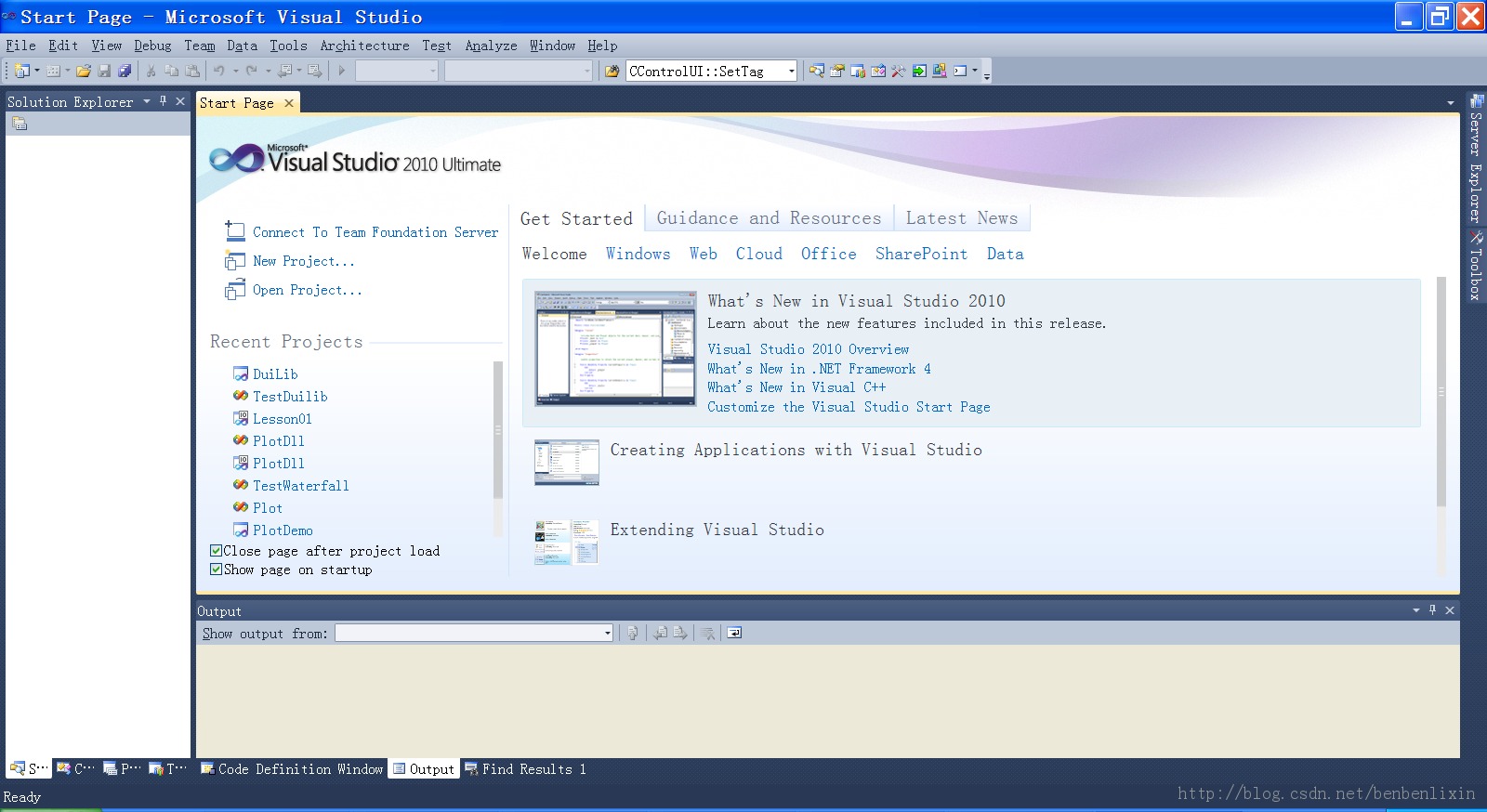Screen dimensions: 1487x812
Task: Toggle Close page after project load checkbox
Action: 217,551
